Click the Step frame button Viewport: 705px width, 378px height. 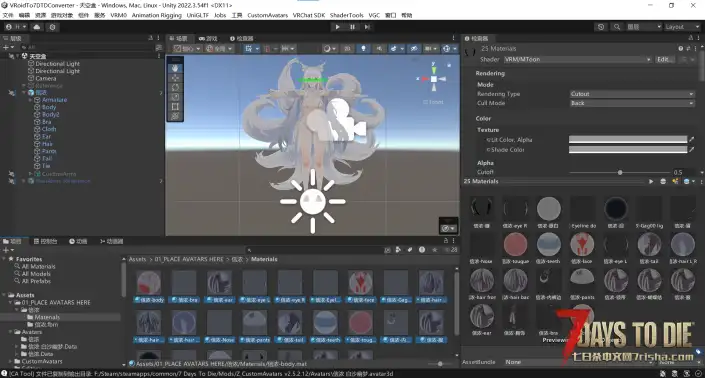pos(367,27)
